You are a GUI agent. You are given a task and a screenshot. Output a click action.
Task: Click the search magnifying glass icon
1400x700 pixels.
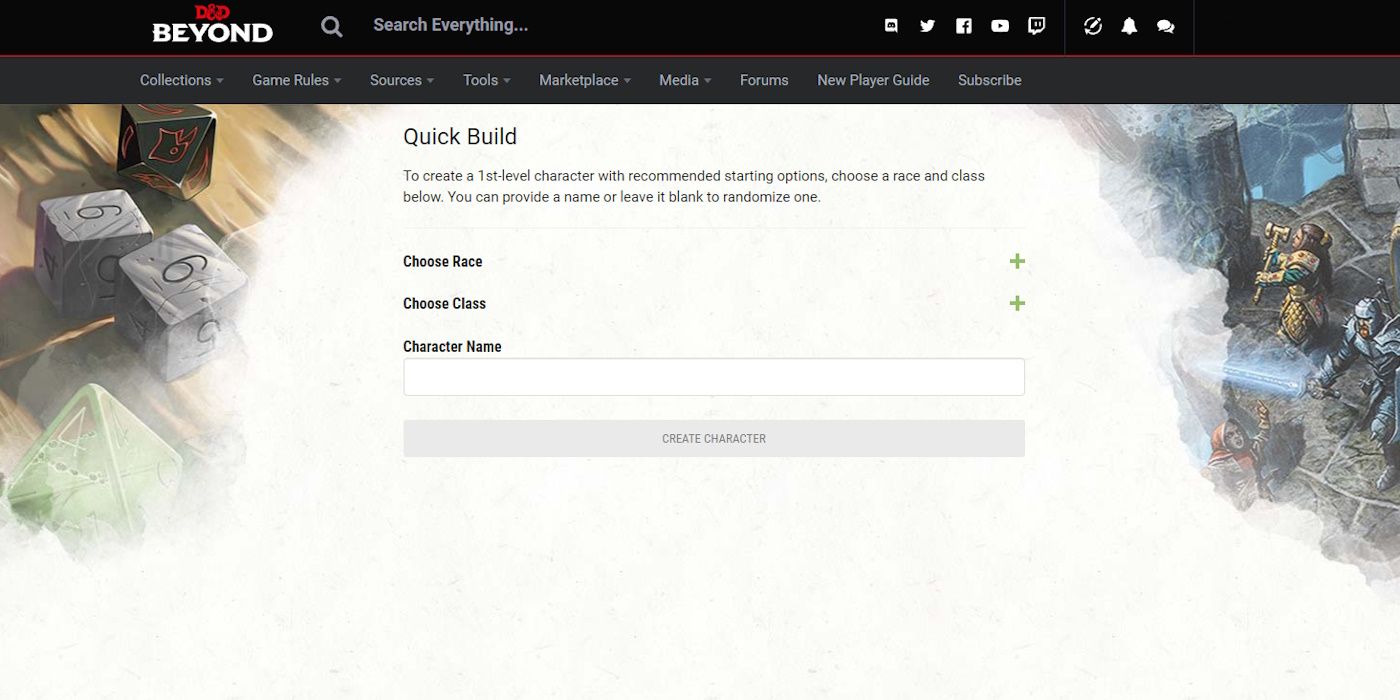331,25
